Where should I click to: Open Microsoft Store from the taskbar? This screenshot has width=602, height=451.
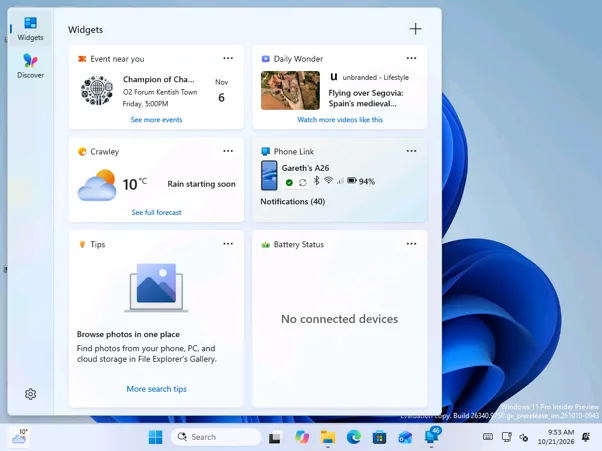click(379, 437)
